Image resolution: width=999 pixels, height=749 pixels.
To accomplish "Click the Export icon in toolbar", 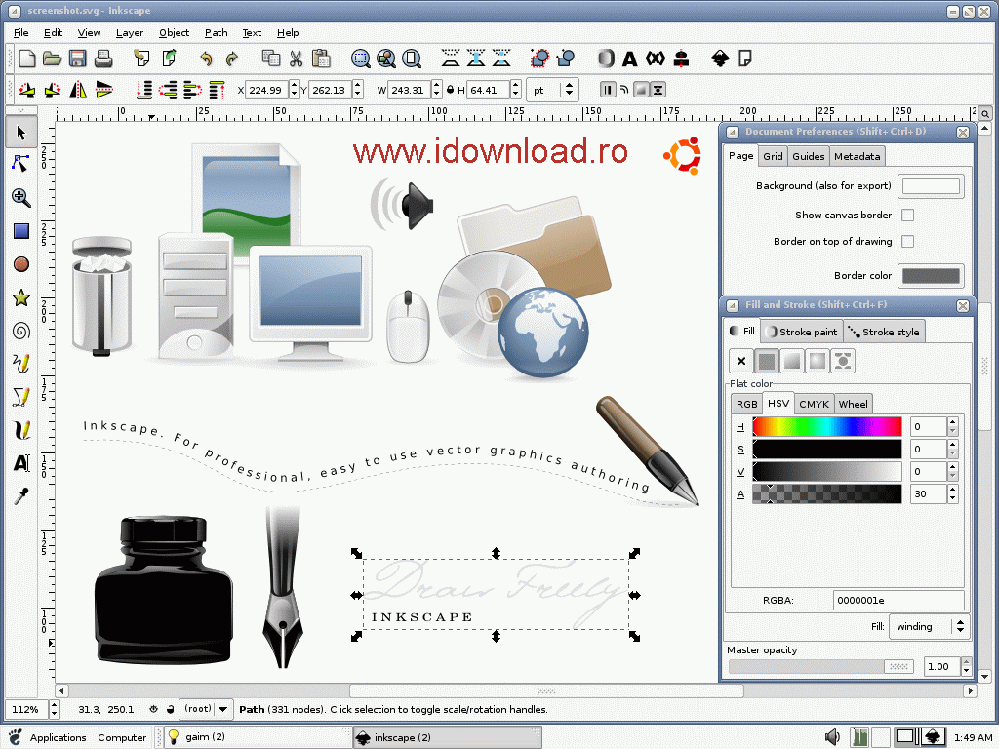I will 169,59.
